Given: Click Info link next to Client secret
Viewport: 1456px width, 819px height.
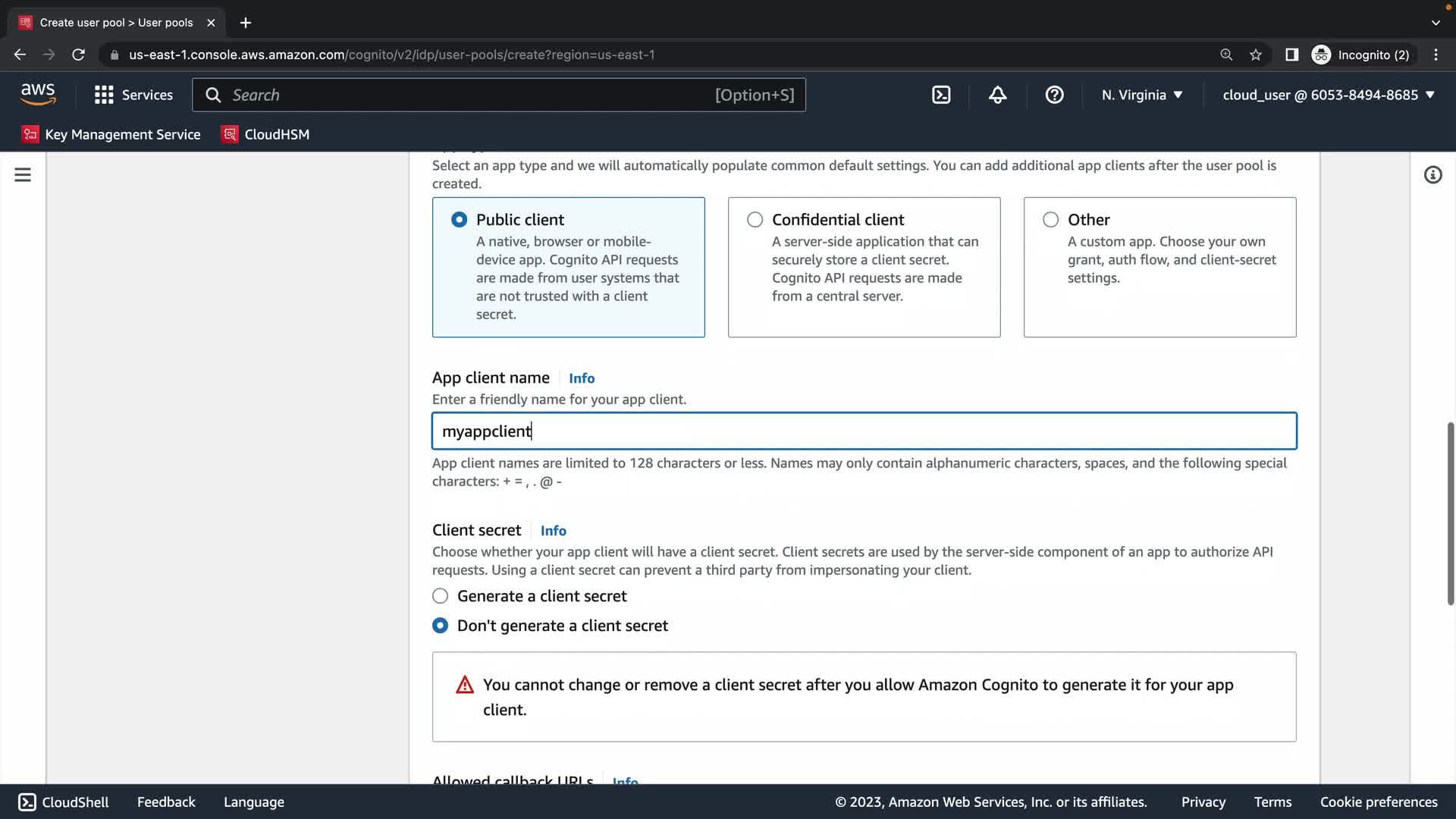Looking at the screenshot, I should [x=553, y=531].
